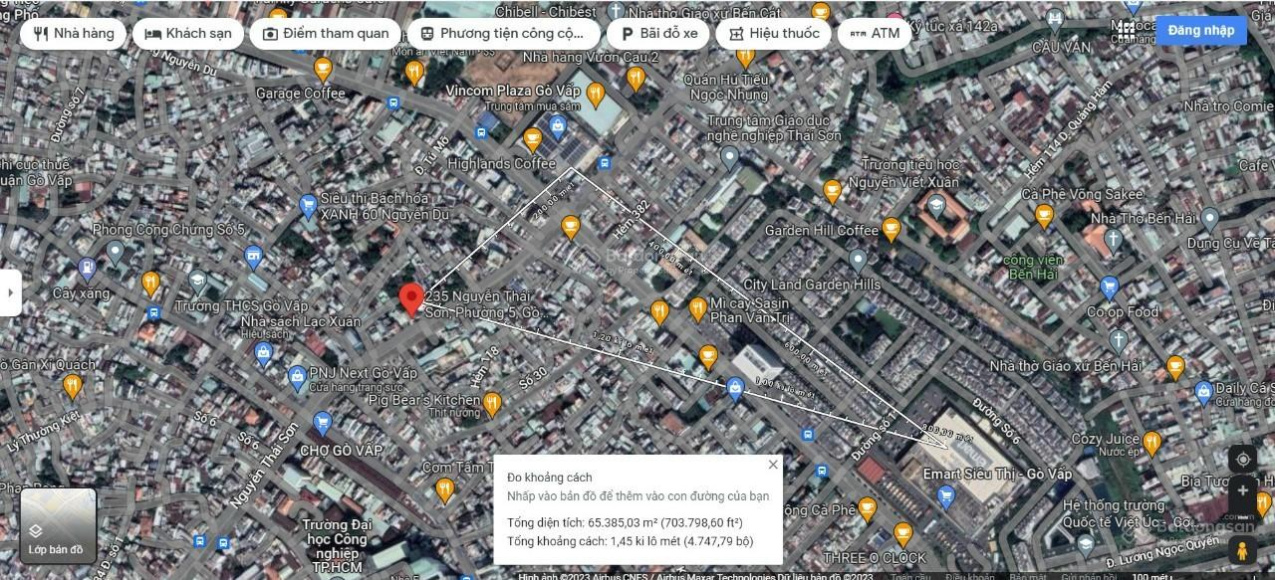
Task: Expand the collapsed side panel arrow
Action: pos(10,293)
